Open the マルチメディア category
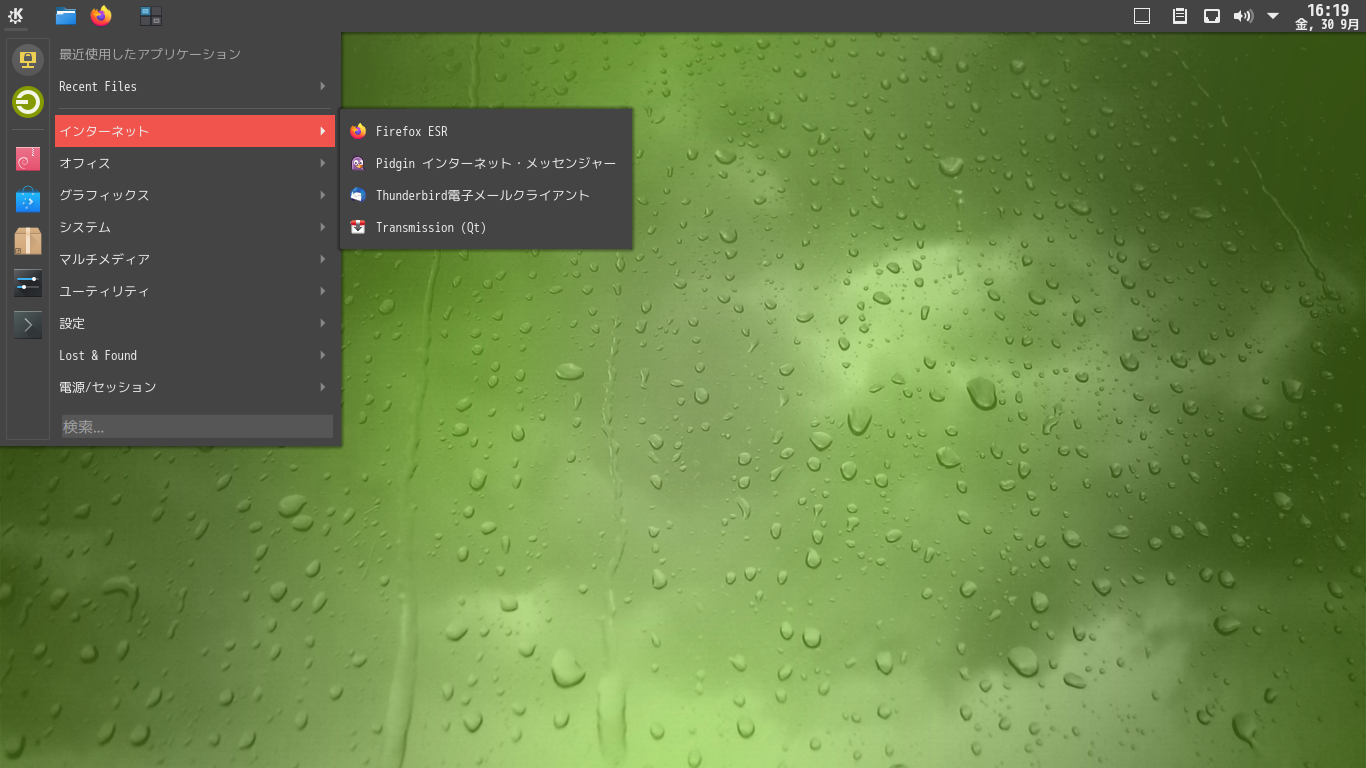This screenshot has width=1366, height=768. [195, 259]
